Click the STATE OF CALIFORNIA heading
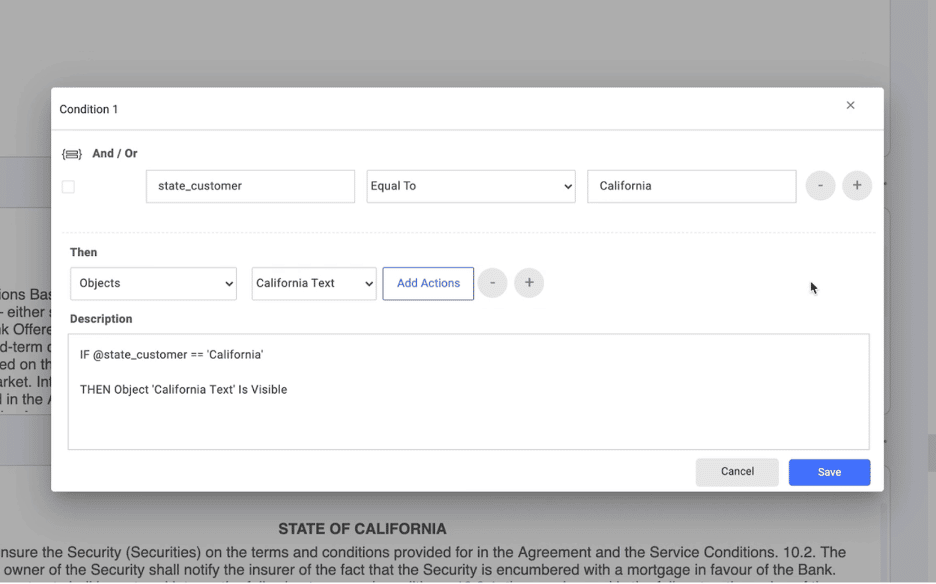 pyautogui.click(x=362, y=529)
